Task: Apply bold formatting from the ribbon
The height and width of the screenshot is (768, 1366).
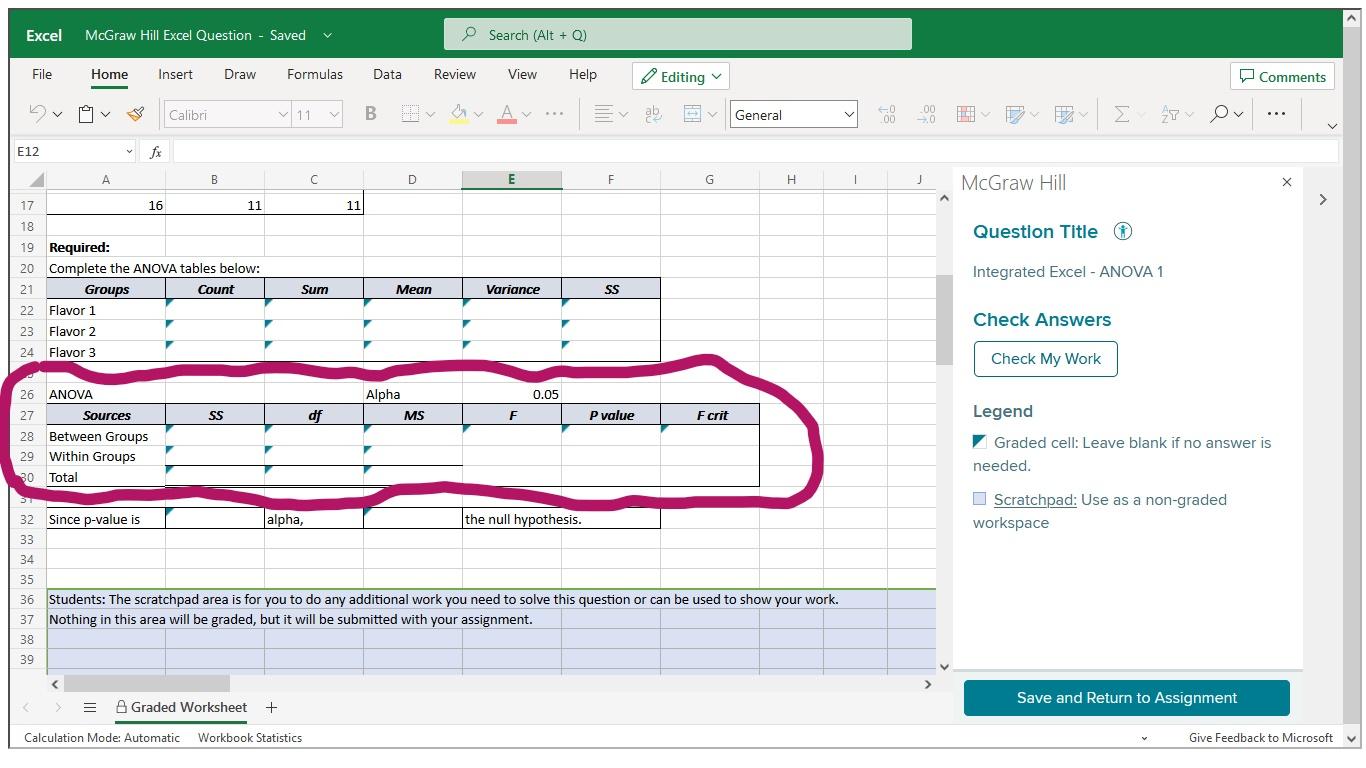Action: [370, 113]
